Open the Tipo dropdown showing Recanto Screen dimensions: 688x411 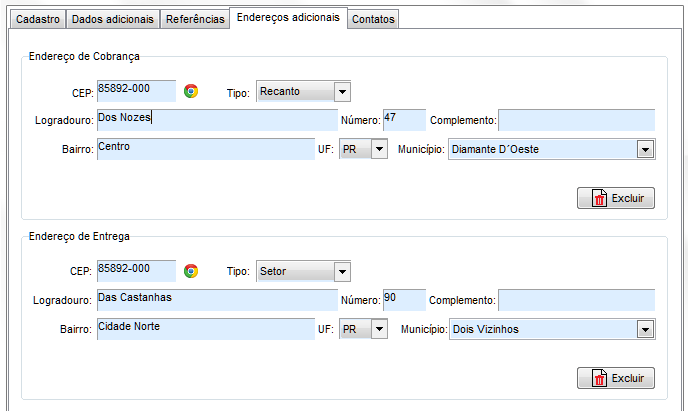pyautogui.click(x=303, y=92)
